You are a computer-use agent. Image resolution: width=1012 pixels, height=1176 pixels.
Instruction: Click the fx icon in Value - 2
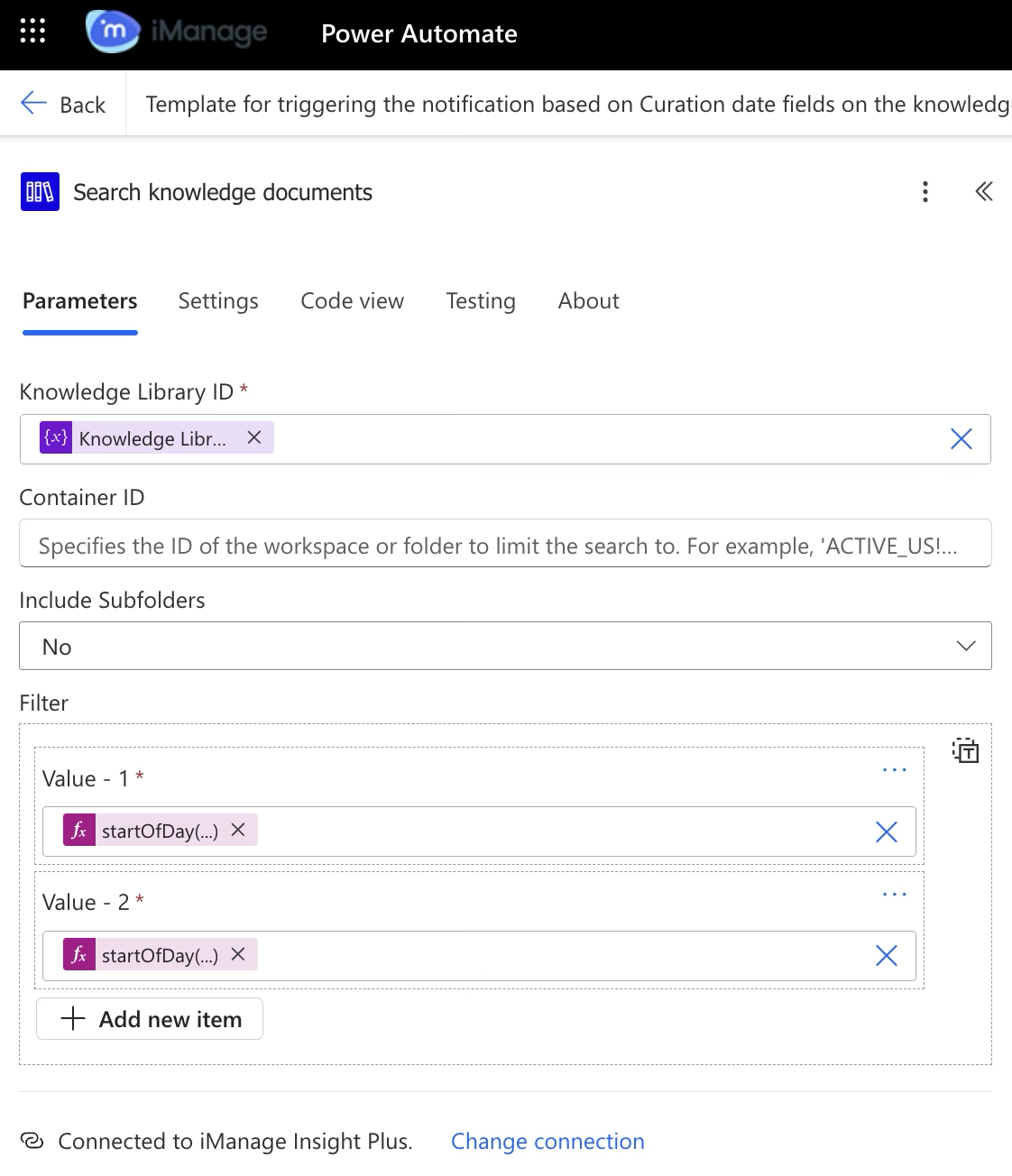(79, 954)
